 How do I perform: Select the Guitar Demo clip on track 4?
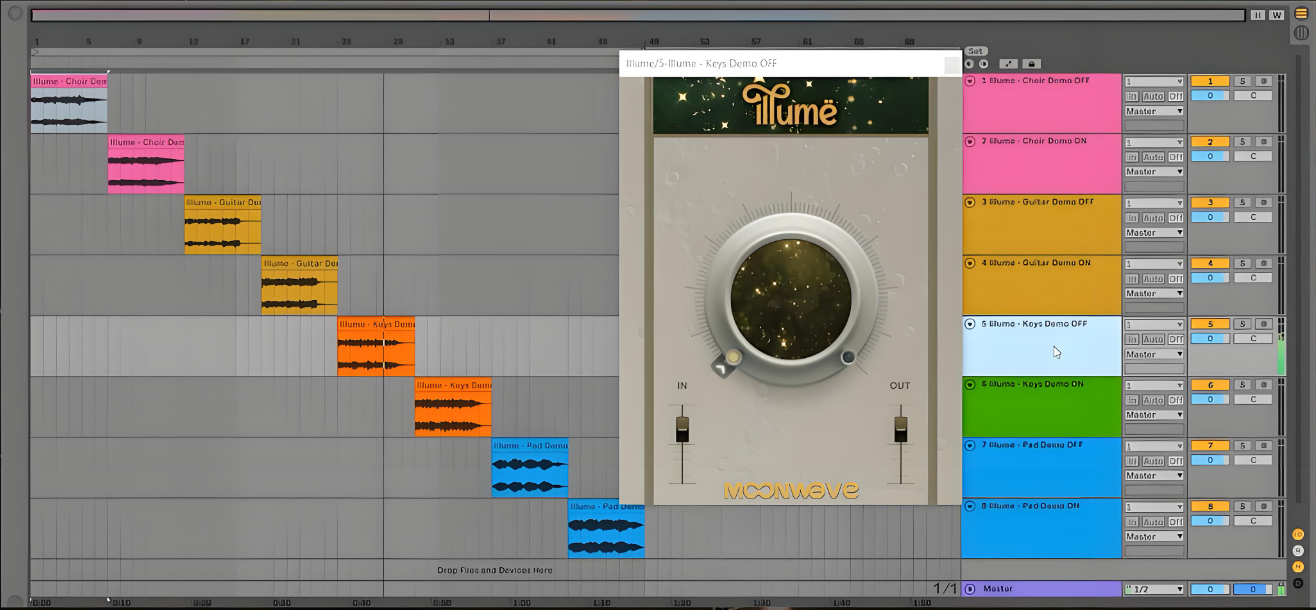tap(299, 285)
